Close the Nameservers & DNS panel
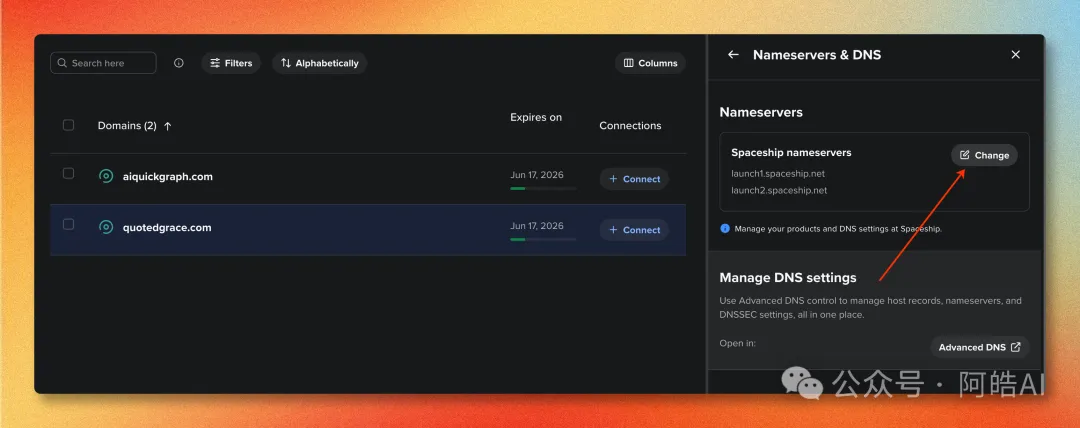The width and height of the screenshot is (1080, 428). (x=1015, y=54)
